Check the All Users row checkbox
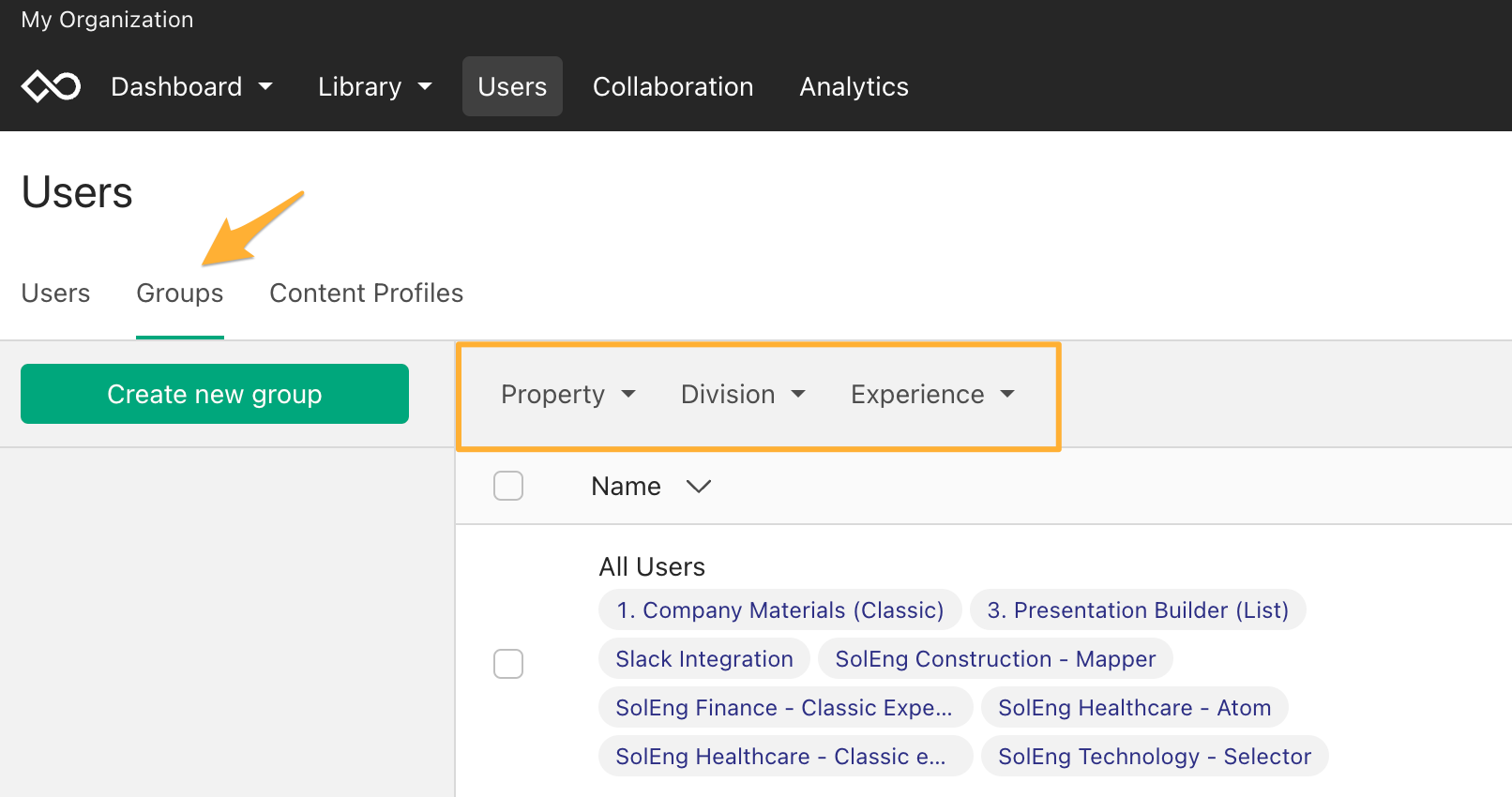Viewport: 1512px width, 797px height. point(508,664)
